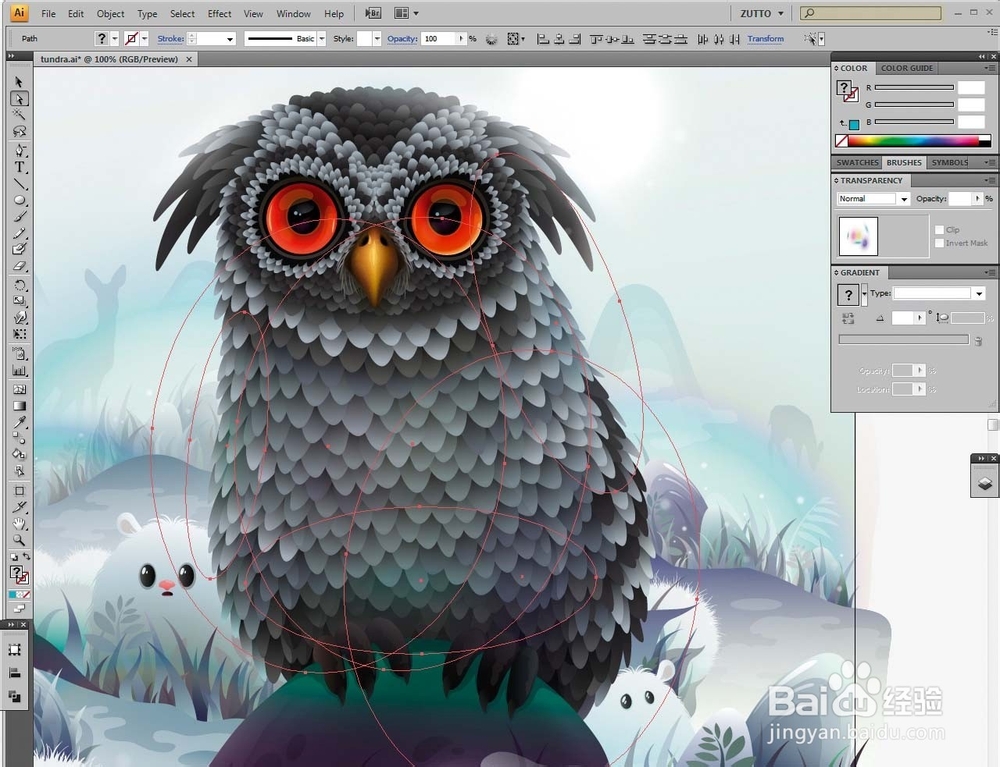Image resolution: width=1000 pixels, height=767 pixels.
Task: Select the Live Paint Bucket tool
Action: [x=19, y=455]
